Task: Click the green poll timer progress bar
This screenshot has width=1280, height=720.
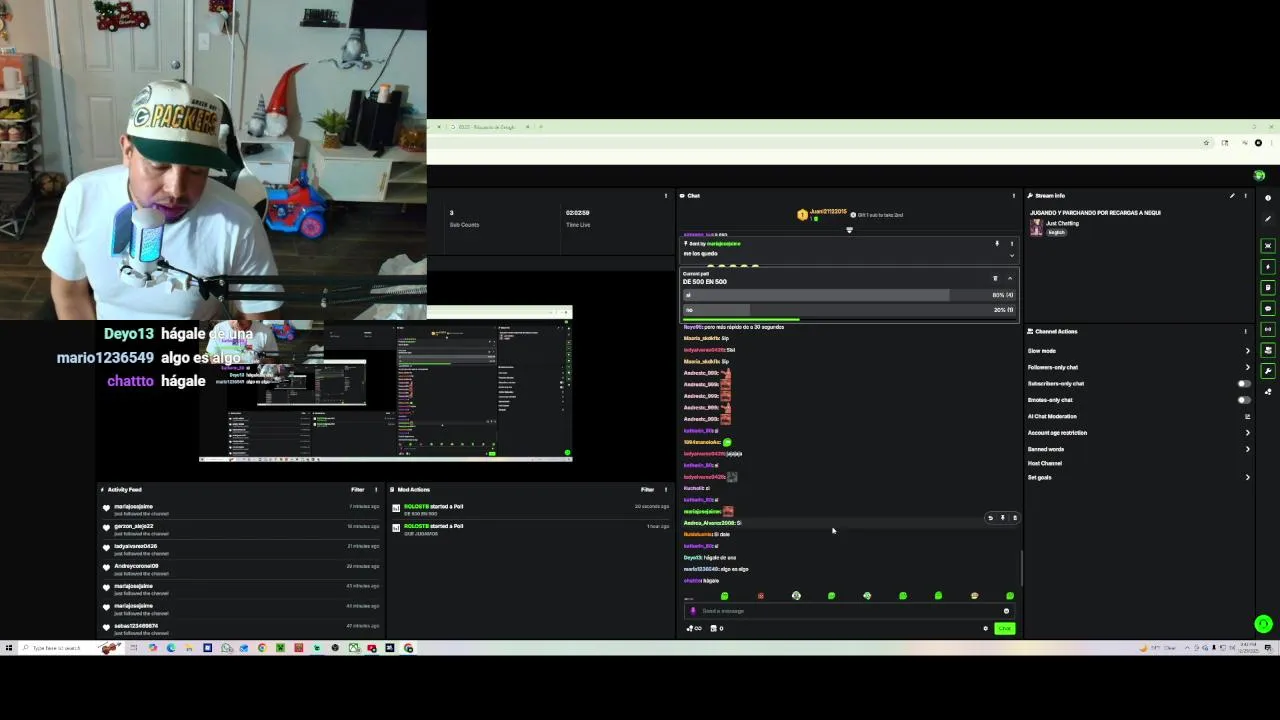Action: (741, 320)
